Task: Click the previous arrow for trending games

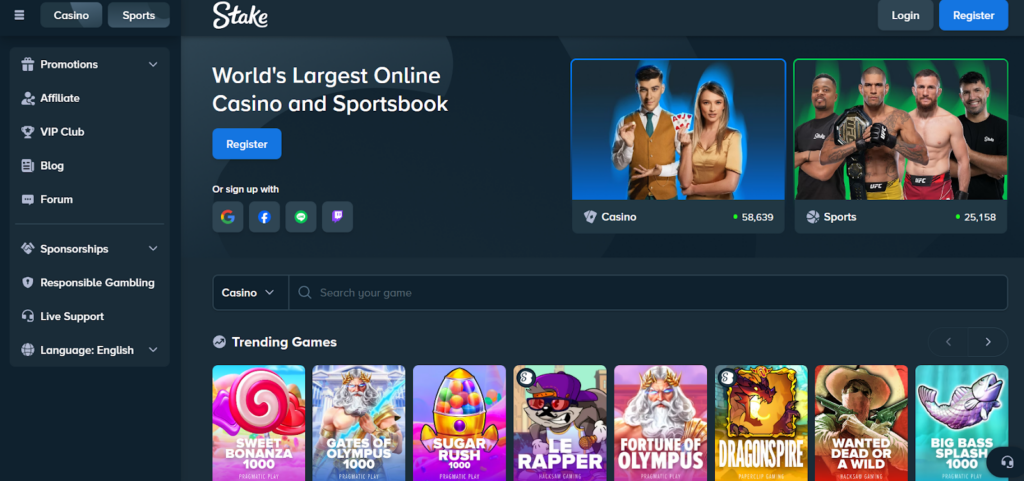Action: (948, 342)
